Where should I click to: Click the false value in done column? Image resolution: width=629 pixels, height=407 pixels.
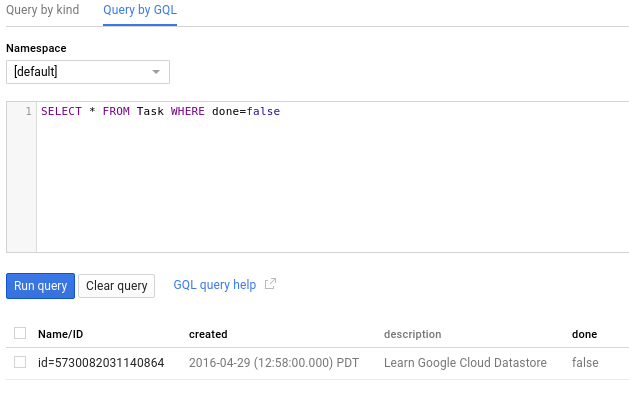pos(585,362)
